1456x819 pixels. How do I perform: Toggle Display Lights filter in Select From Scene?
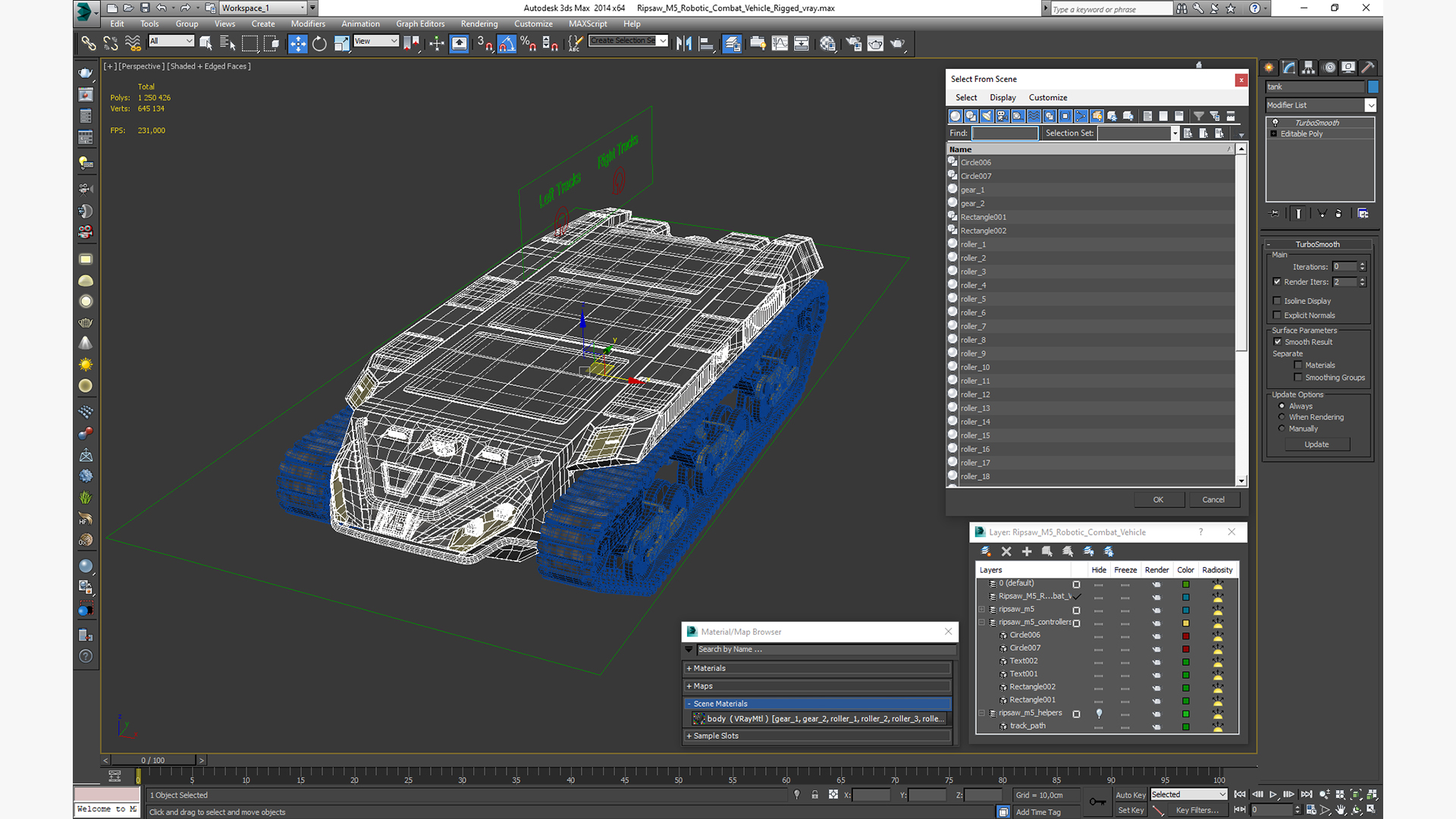point(987,116)
